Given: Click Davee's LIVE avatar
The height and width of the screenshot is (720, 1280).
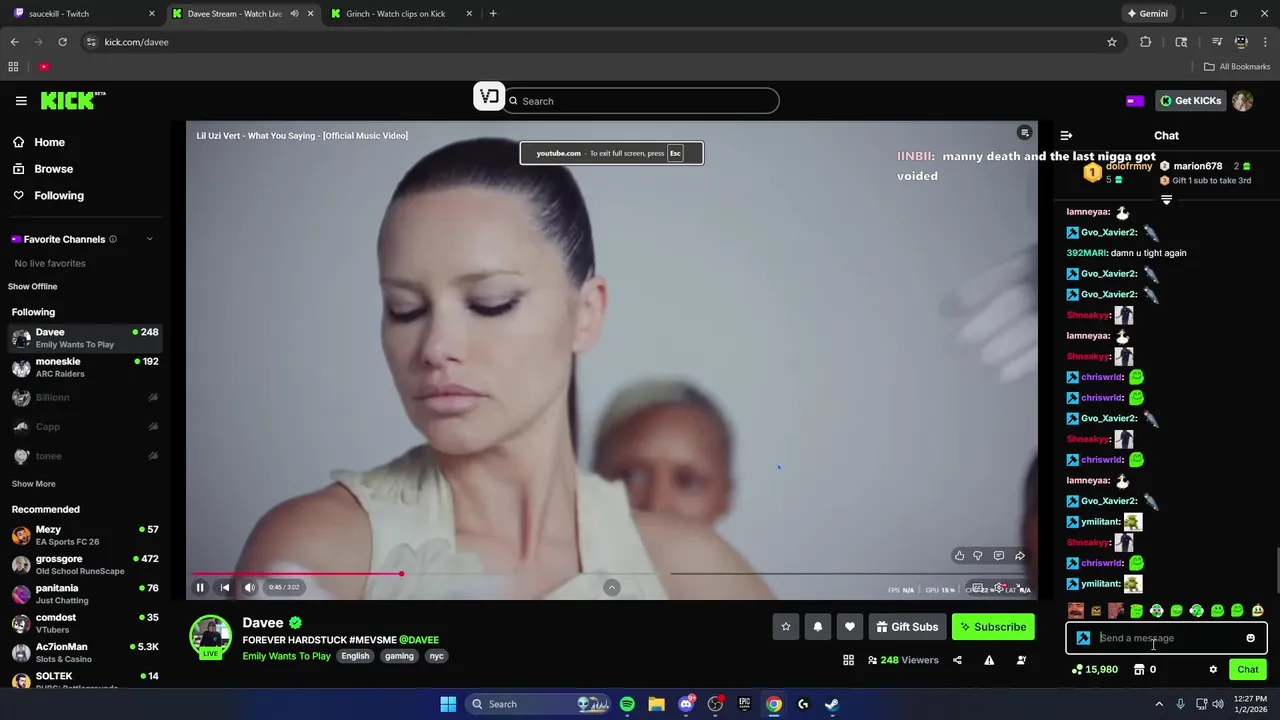Looking at the screenshot, I should [x=211, y=637].
